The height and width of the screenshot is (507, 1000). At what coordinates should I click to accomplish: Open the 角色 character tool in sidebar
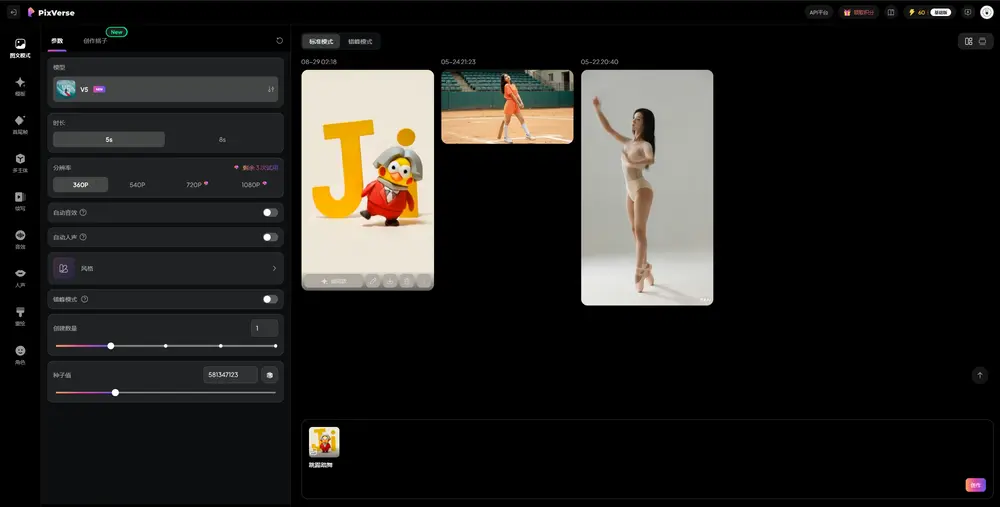(20, 354)
